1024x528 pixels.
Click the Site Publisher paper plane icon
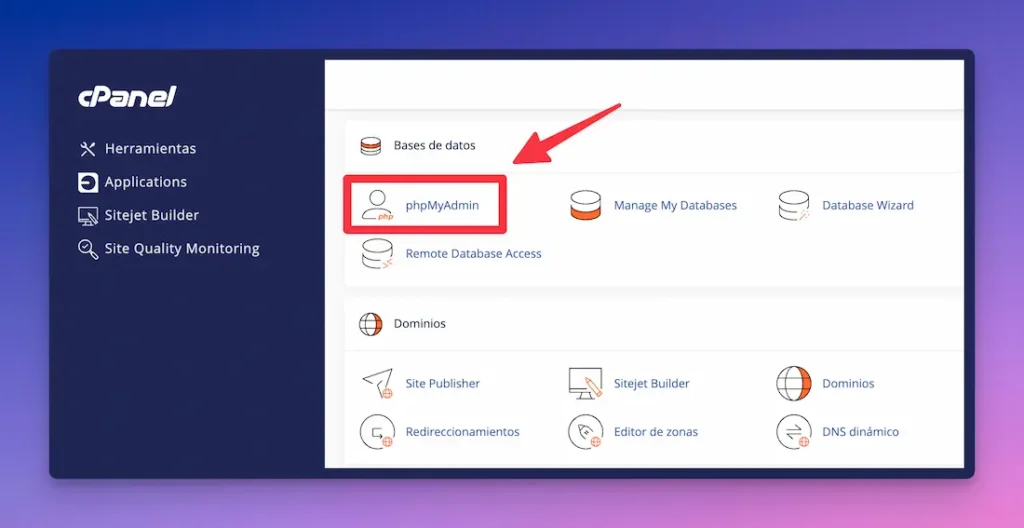(x=377, y=384)
